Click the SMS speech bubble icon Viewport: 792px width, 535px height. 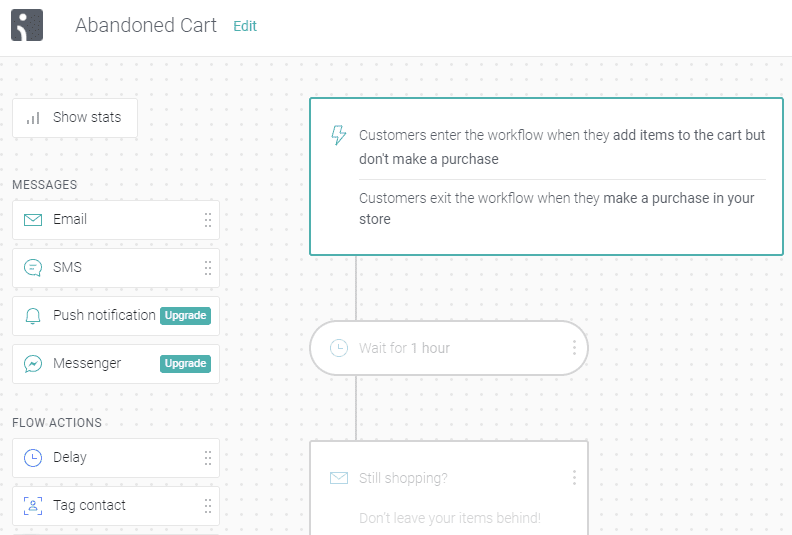coord(33,267)
